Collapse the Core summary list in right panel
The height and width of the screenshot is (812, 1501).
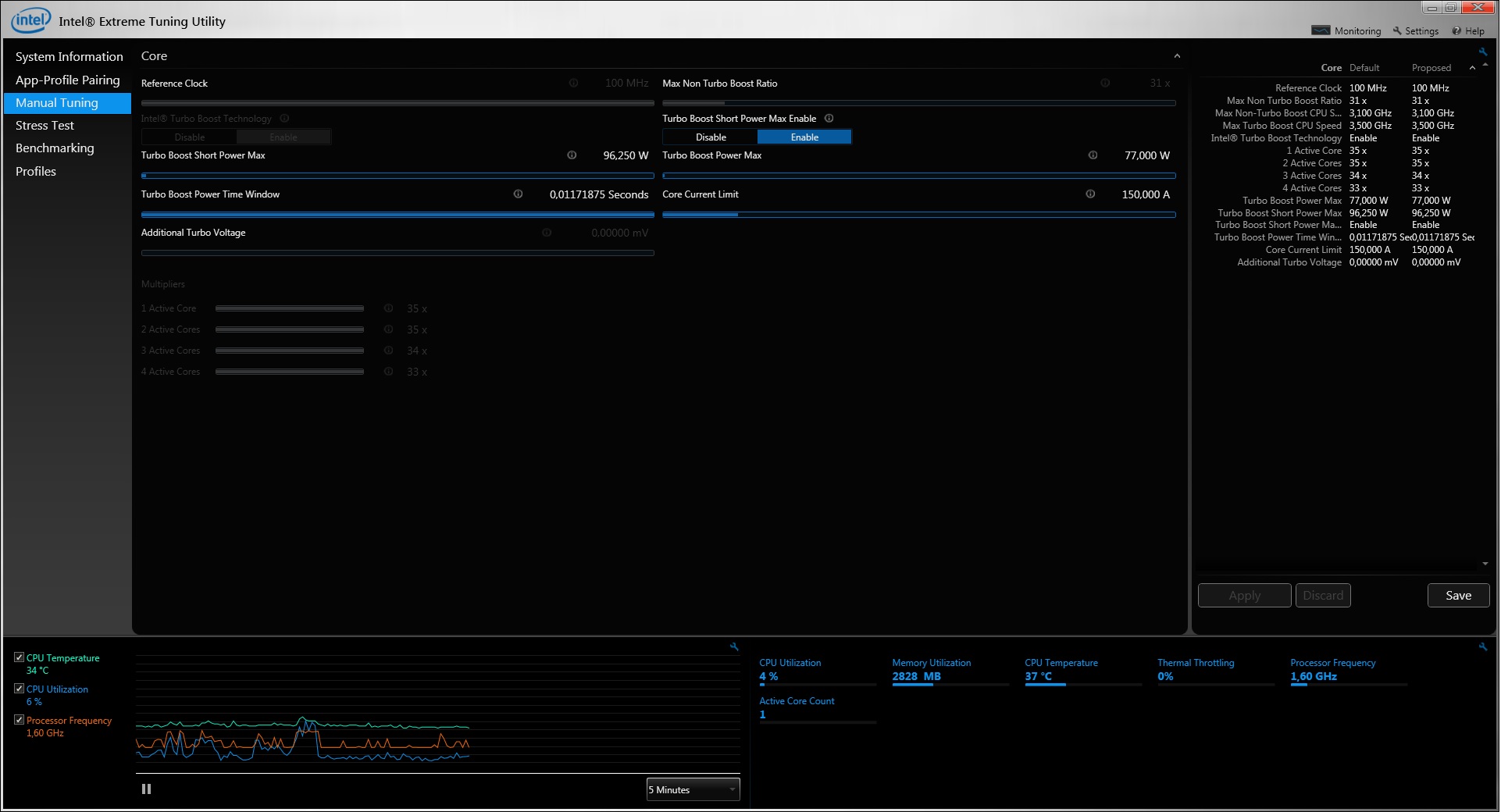pos(1472,68)
